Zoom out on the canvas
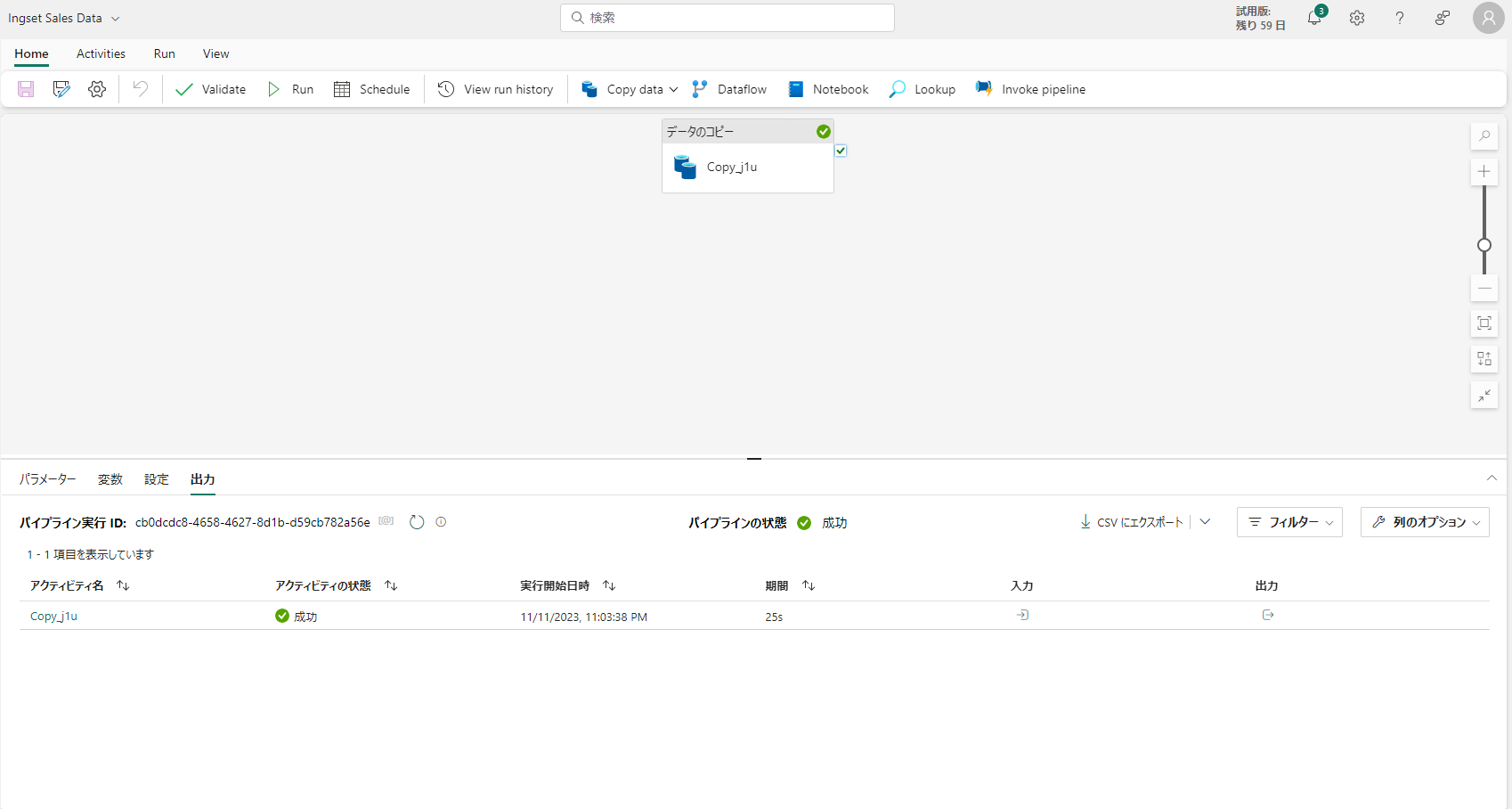 tap(1484, 288)
